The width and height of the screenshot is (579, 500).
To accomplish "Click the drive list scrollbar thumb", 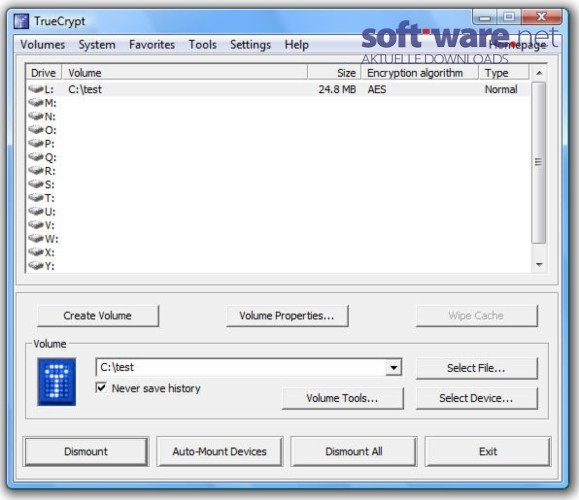I will 538,162.
